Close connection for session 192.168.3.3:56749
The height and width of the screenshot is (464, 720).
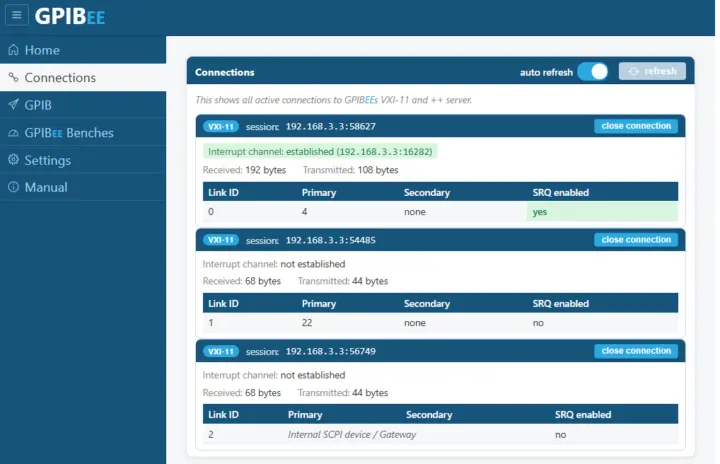pyautogui.click(x=636, y=351)
